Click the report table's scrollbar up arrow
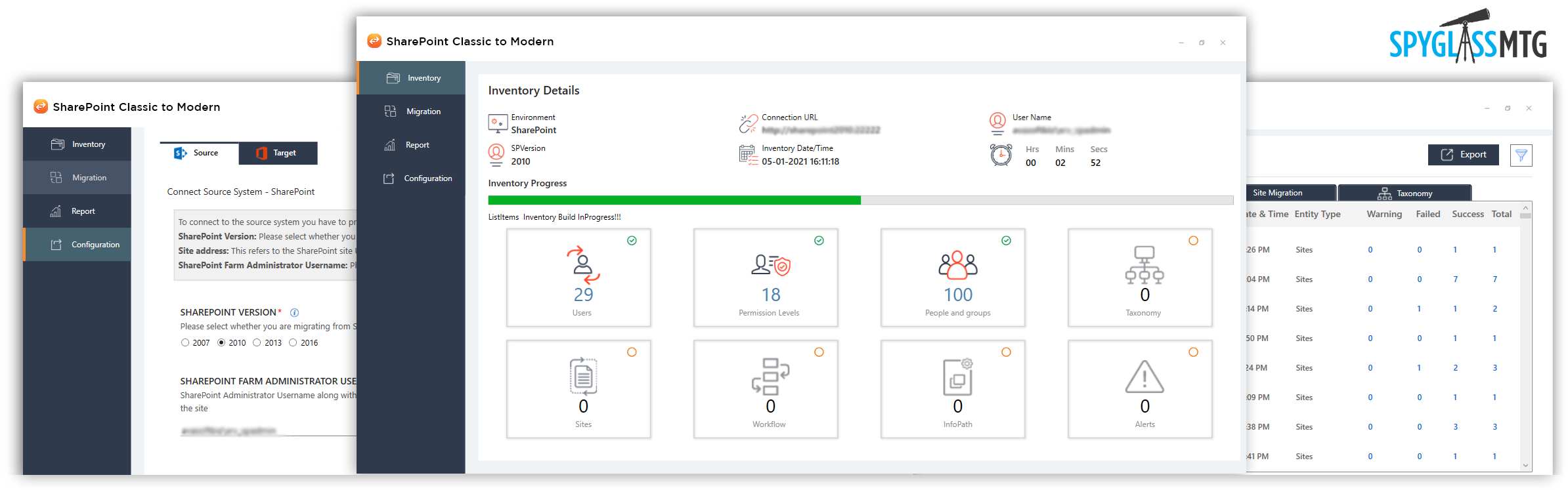 click(1525, 209)
